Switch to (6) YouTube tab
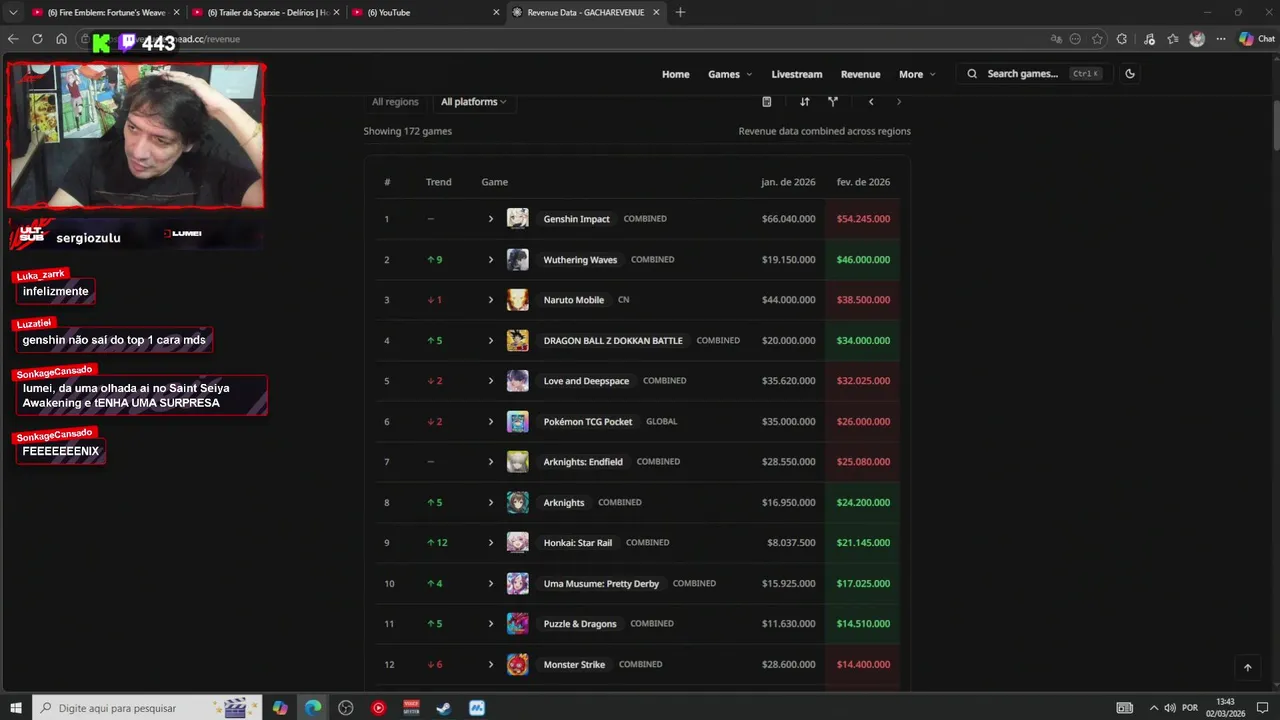Image resolution: width=1280 pixels, height=720 pixels. pos(425,12)
